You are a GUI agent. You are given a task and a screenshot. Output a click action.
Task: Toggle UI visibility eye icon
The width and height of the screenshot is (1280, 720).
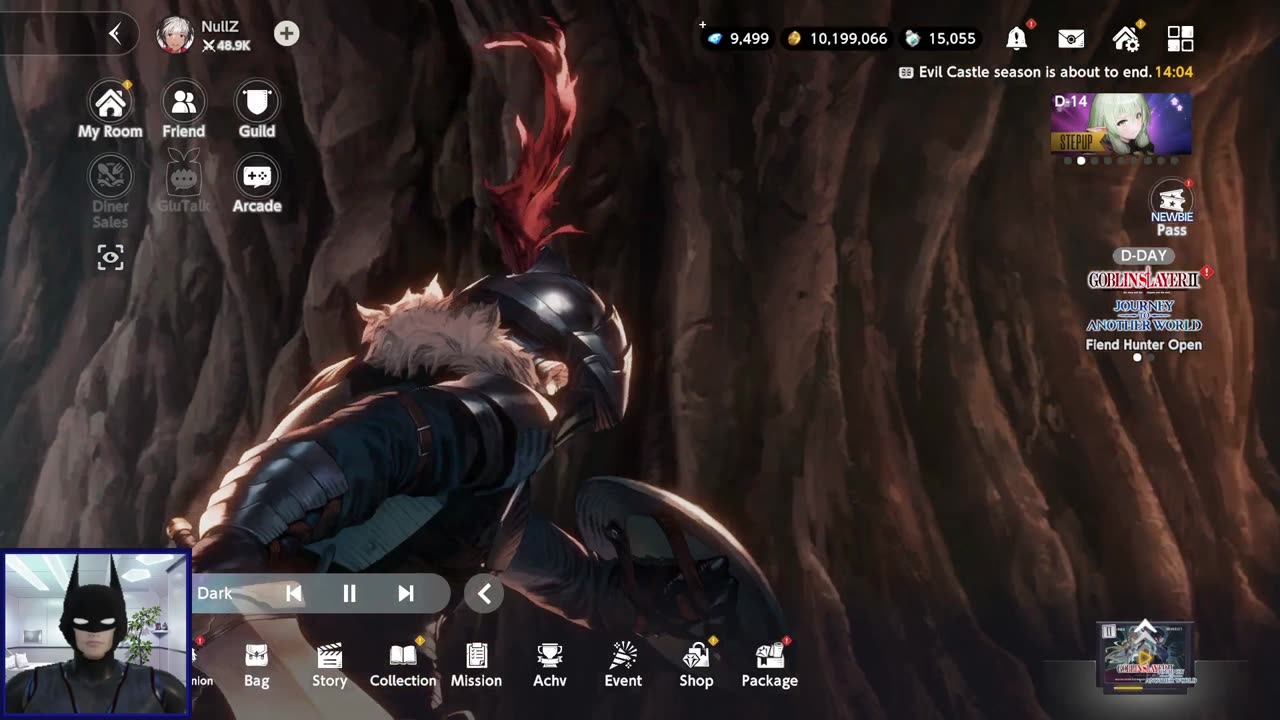coord(110,257)
